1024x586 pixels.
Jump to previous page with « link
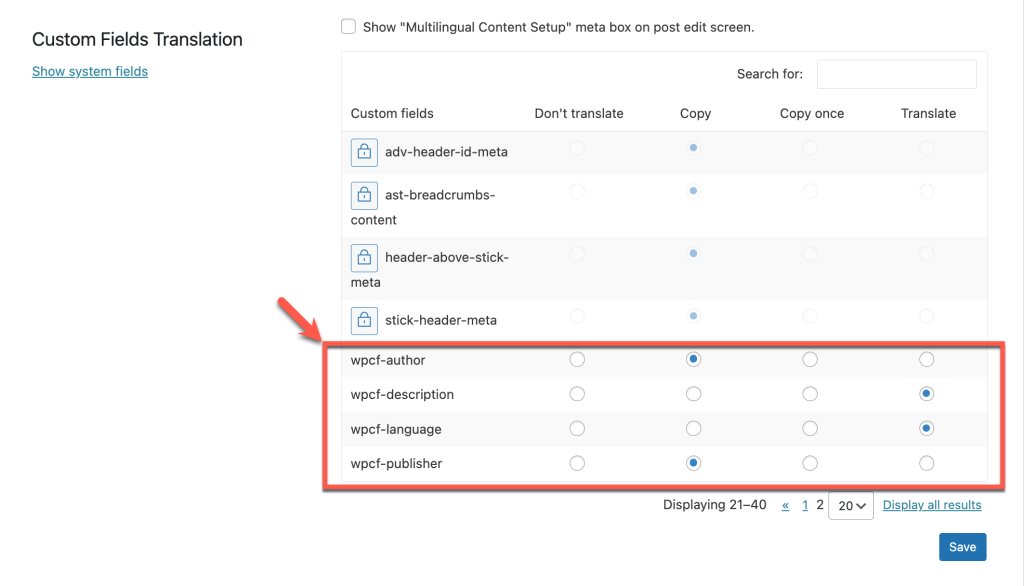786,505
